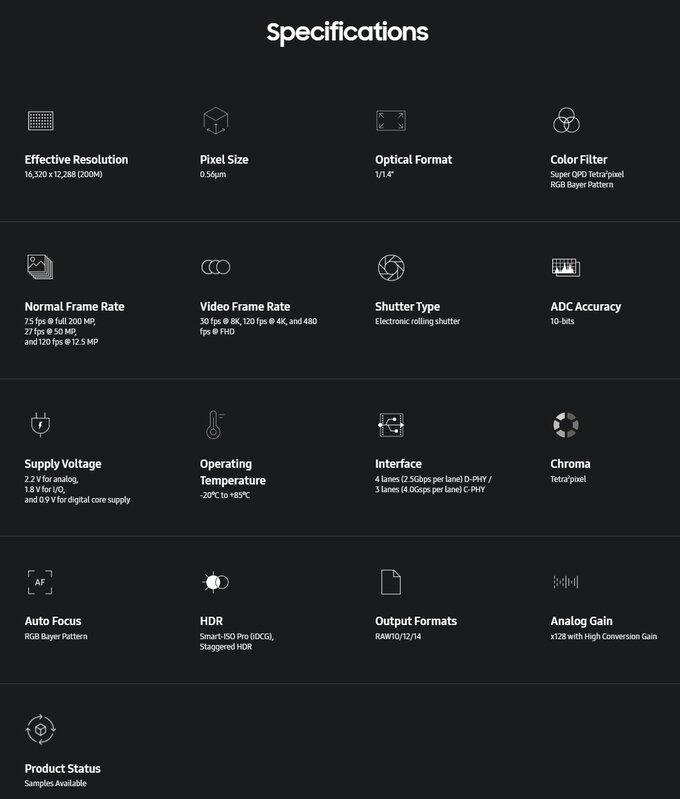Viewport: 680px width, 799px height.
Task: Click the Normal Frame Rate stacked images icon
Action: 40,267
